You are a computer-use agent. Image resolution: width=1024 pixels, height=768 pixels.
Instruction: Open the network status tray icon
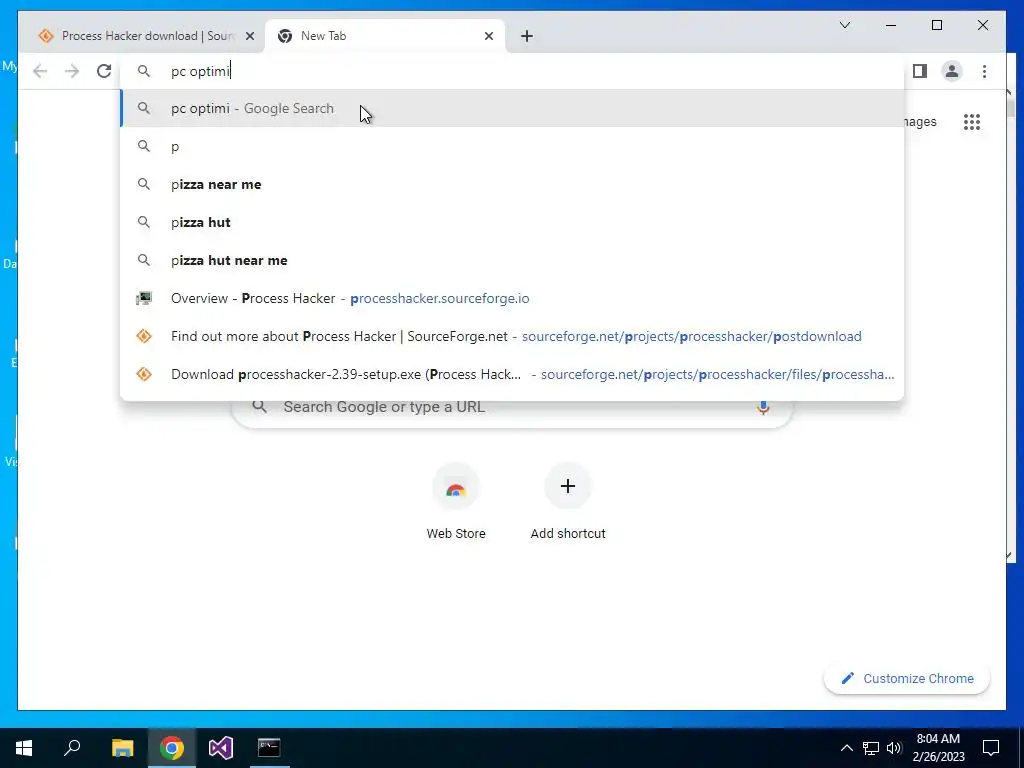tap(871, 748)
